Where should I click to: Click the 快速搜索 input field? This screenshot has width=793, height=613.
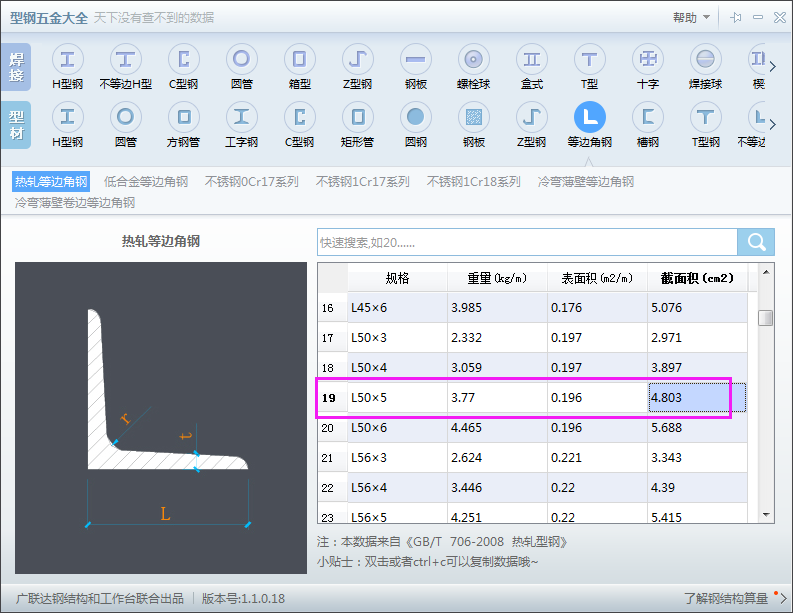pyautogui.click(x=526, y=242)
